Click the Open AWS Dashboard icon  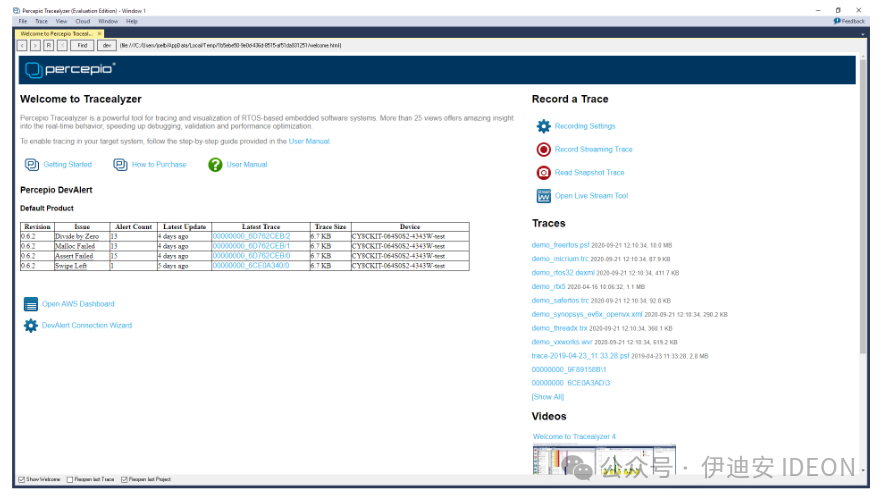pyautogui.click(x=30, y=304)
